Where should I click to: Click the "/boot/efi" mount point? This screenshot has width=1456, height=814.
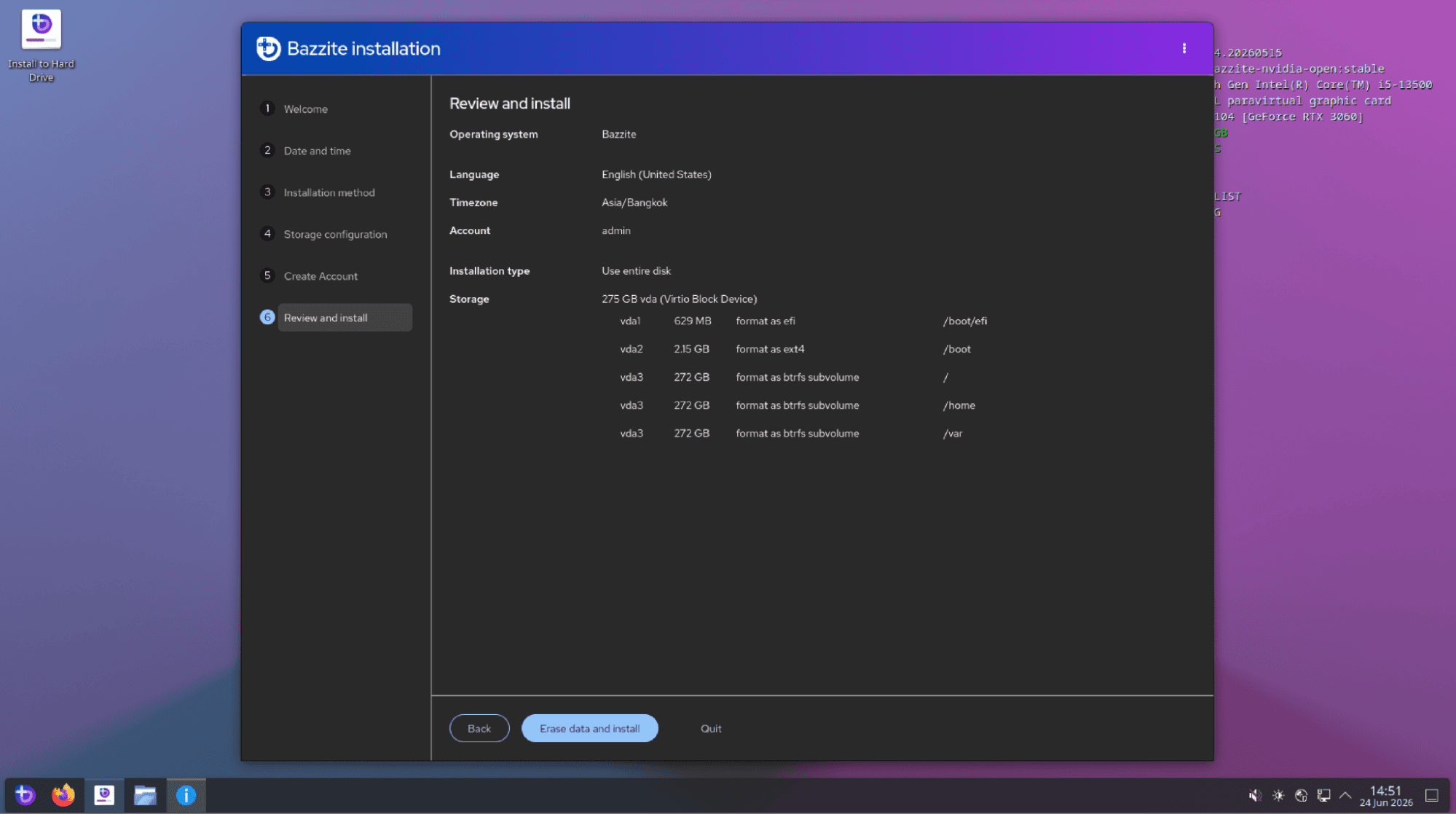click(965, 321)
